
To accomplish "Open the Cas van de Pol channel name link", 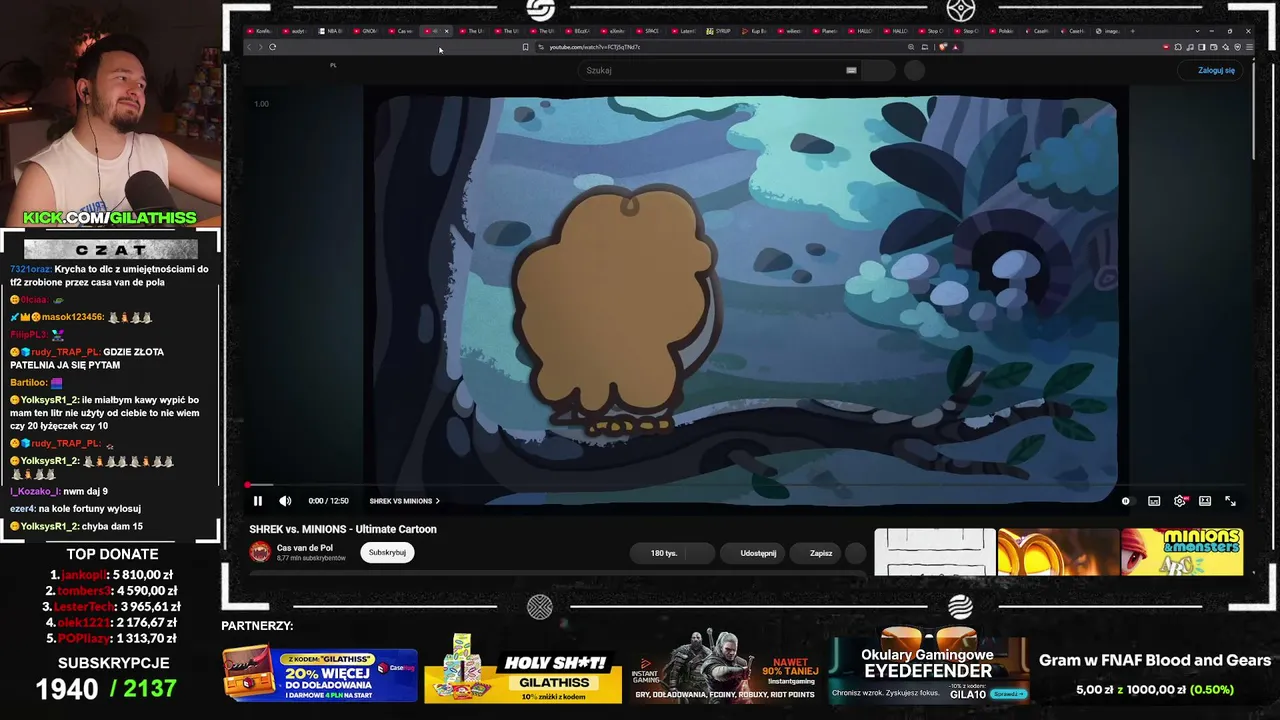I will coord(305,548).
